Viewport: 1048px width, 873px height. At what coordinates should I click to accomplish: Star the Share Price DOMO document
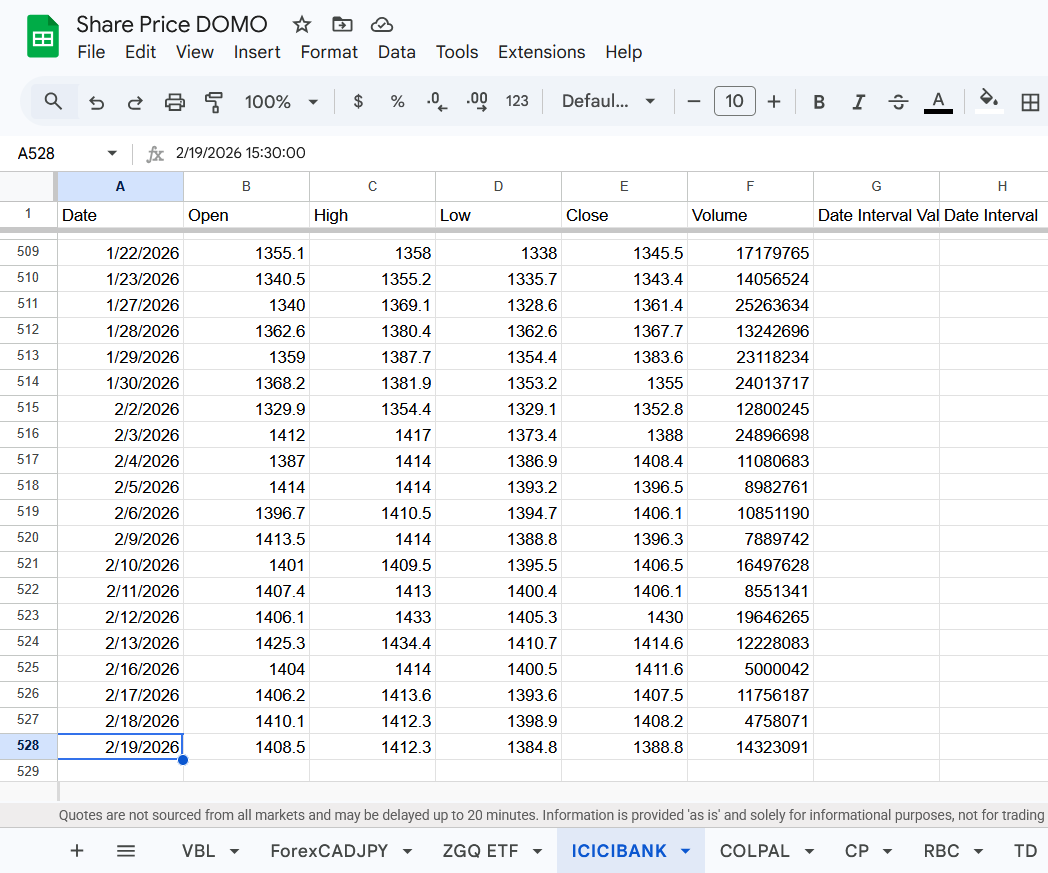pos(301,25)
